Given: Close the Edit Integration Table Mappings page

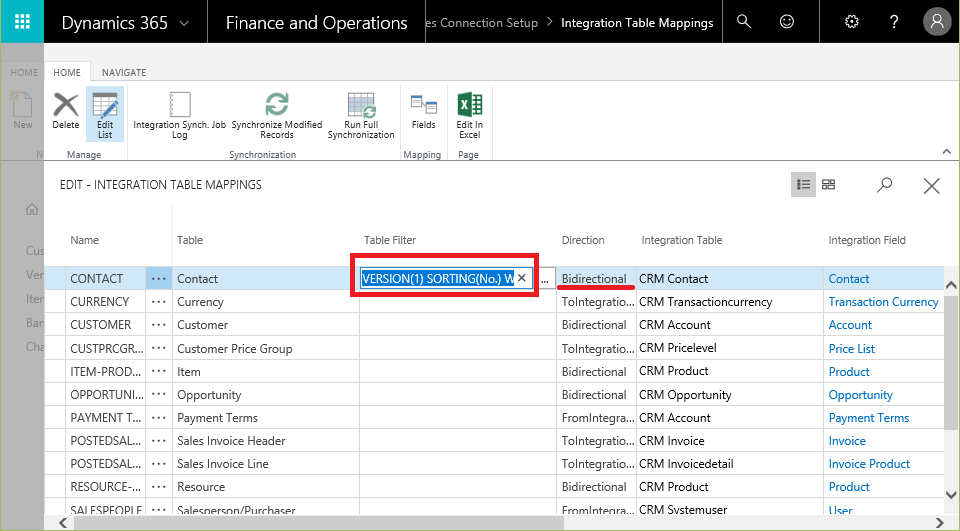Looking at the screenshot, I should click(x=931, y=186).
